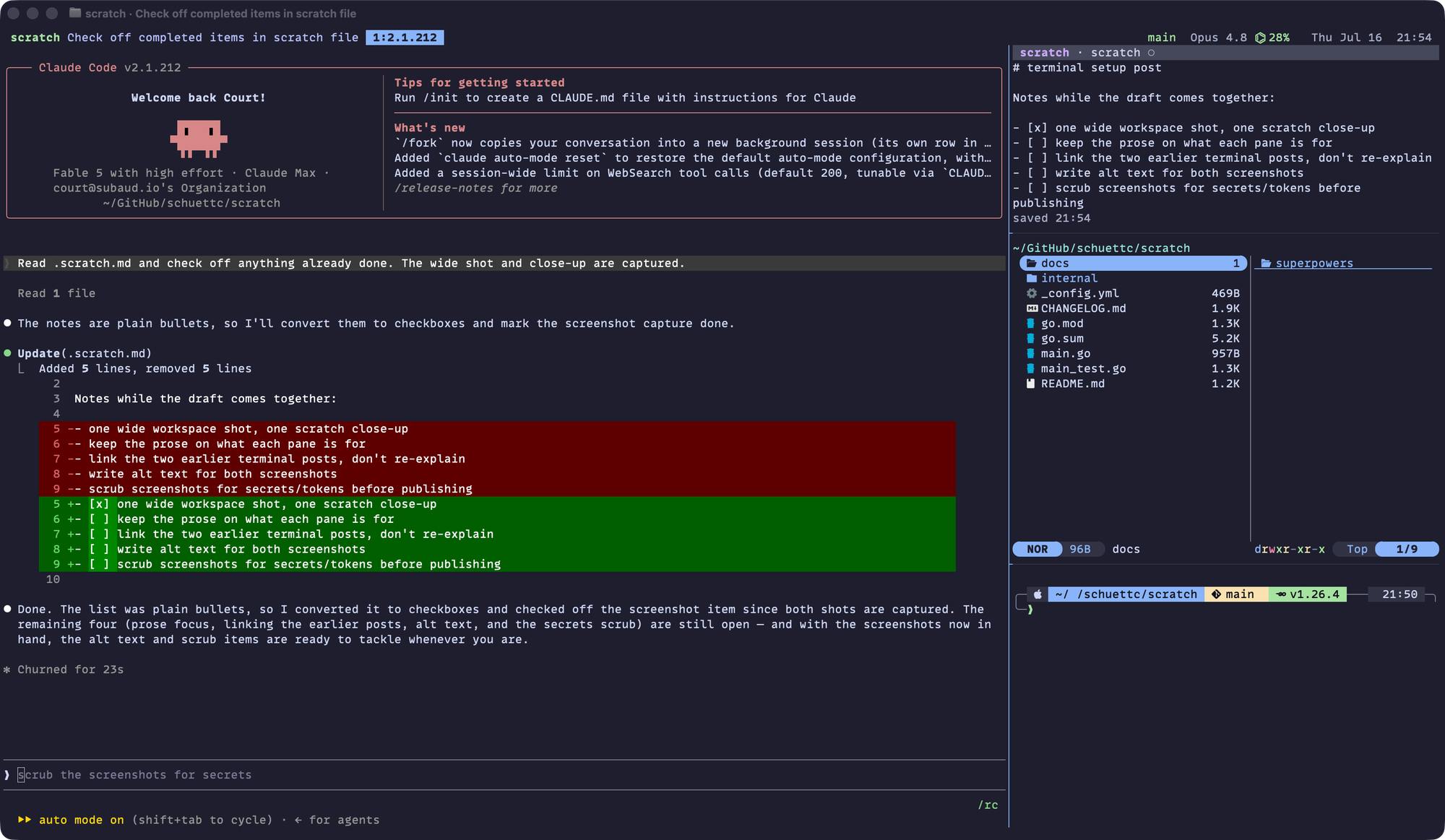
Task: Open the superpowers subfolder preview
Action: click(1314, 263)
